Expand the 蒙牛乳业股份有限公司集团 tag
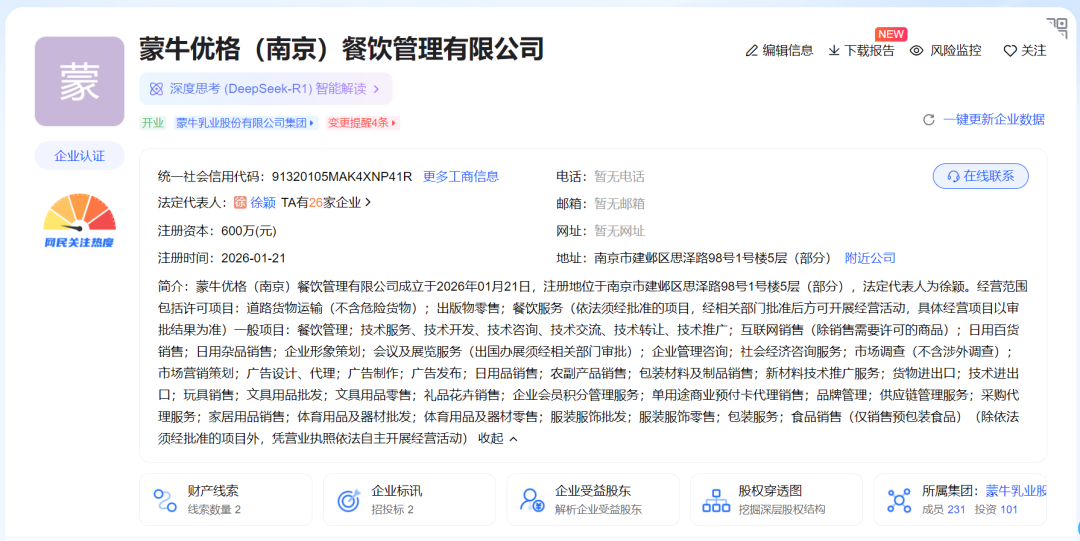Screen dimensions: 1080x541 pyautogui.click(x=245, y=123)
